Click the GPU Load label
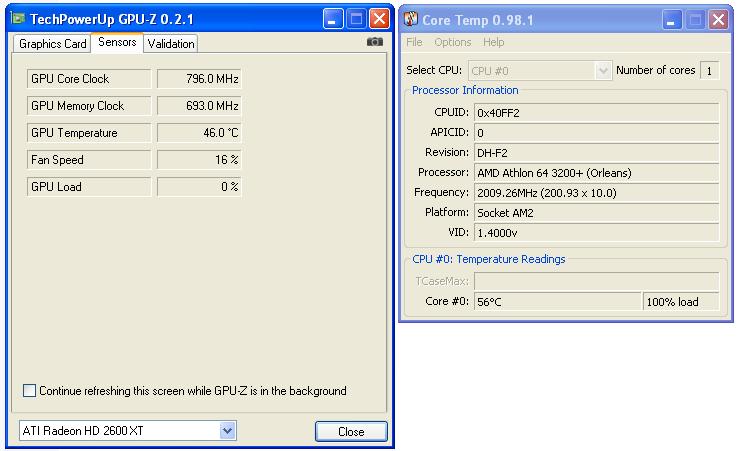737x451 pixels. pyautogui.click(x=89, y=187)
